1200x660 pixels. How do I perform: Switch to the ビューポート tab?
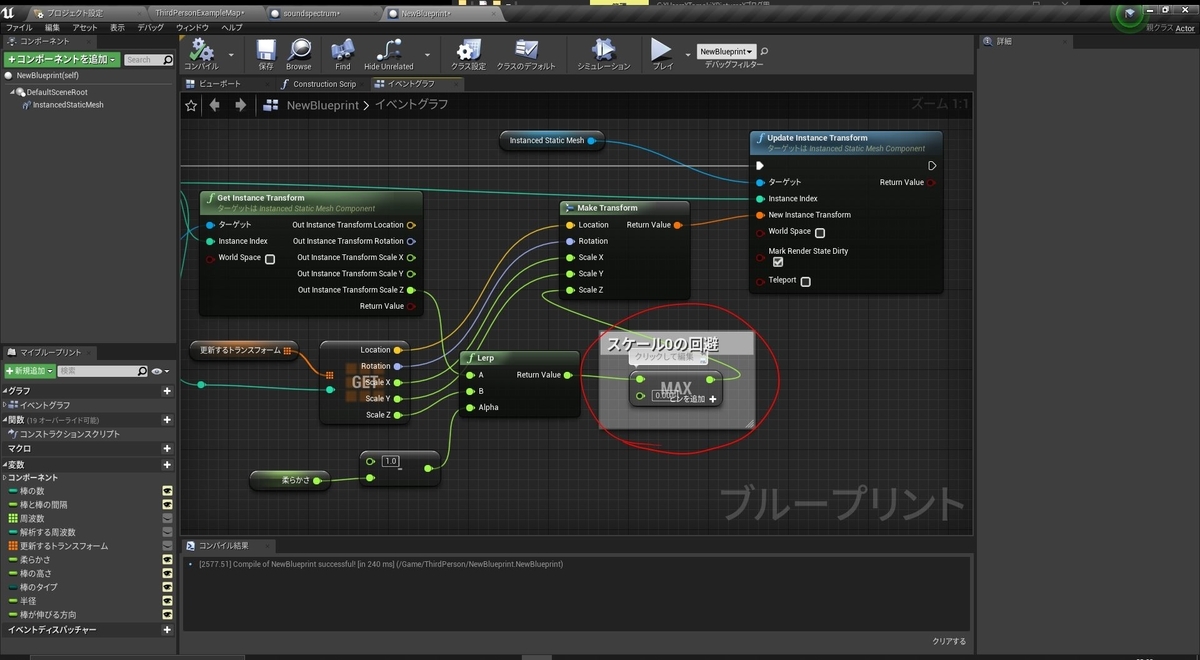(x=220, y=84)
